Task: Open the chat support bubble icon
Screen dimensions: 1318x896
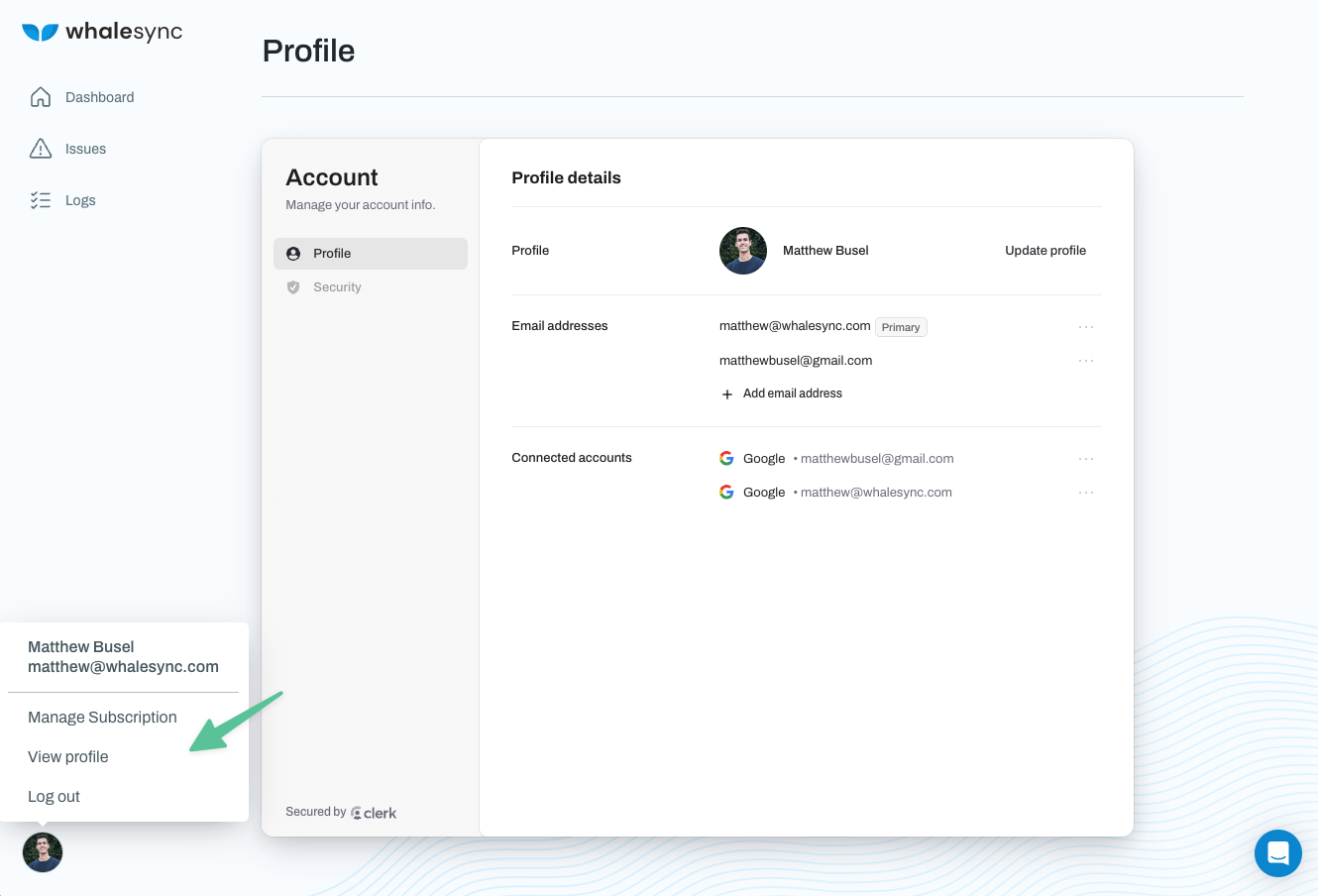Action: point(1278,853)
